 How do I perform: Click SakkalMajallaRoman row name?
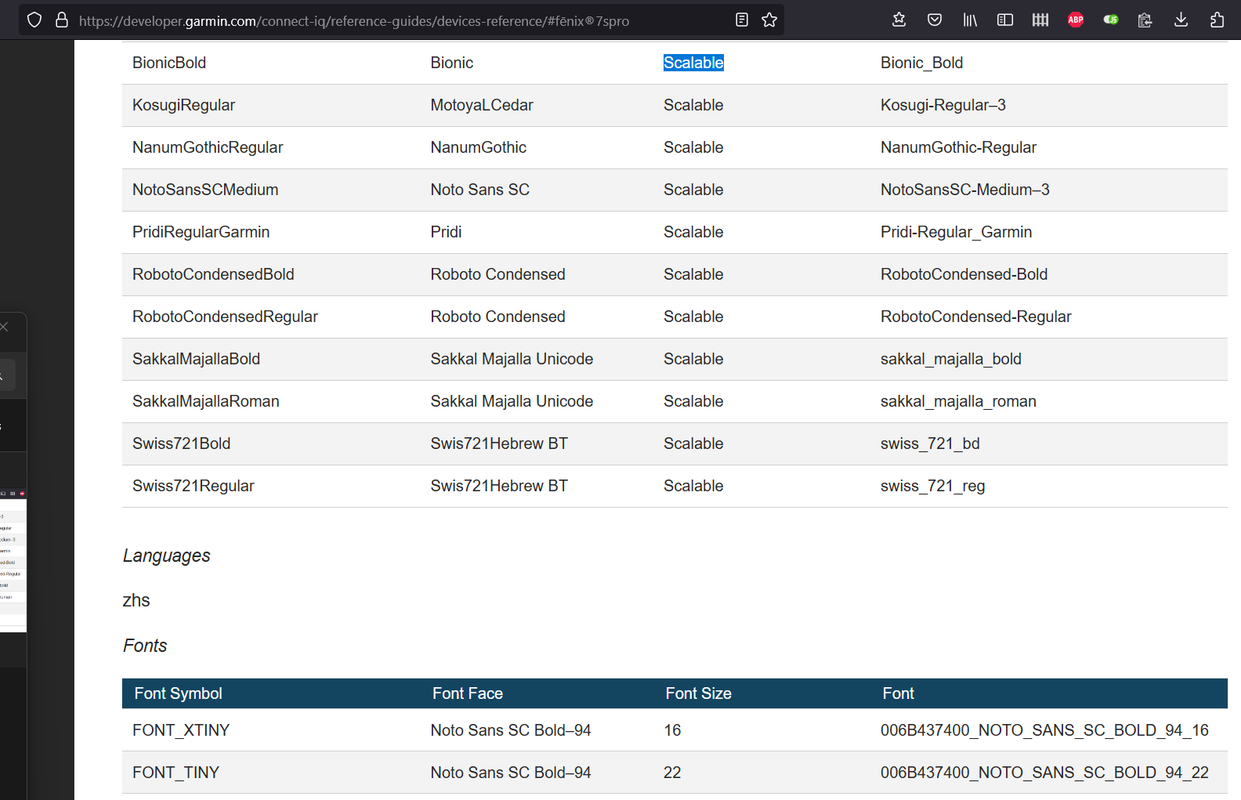pos(206,401)
